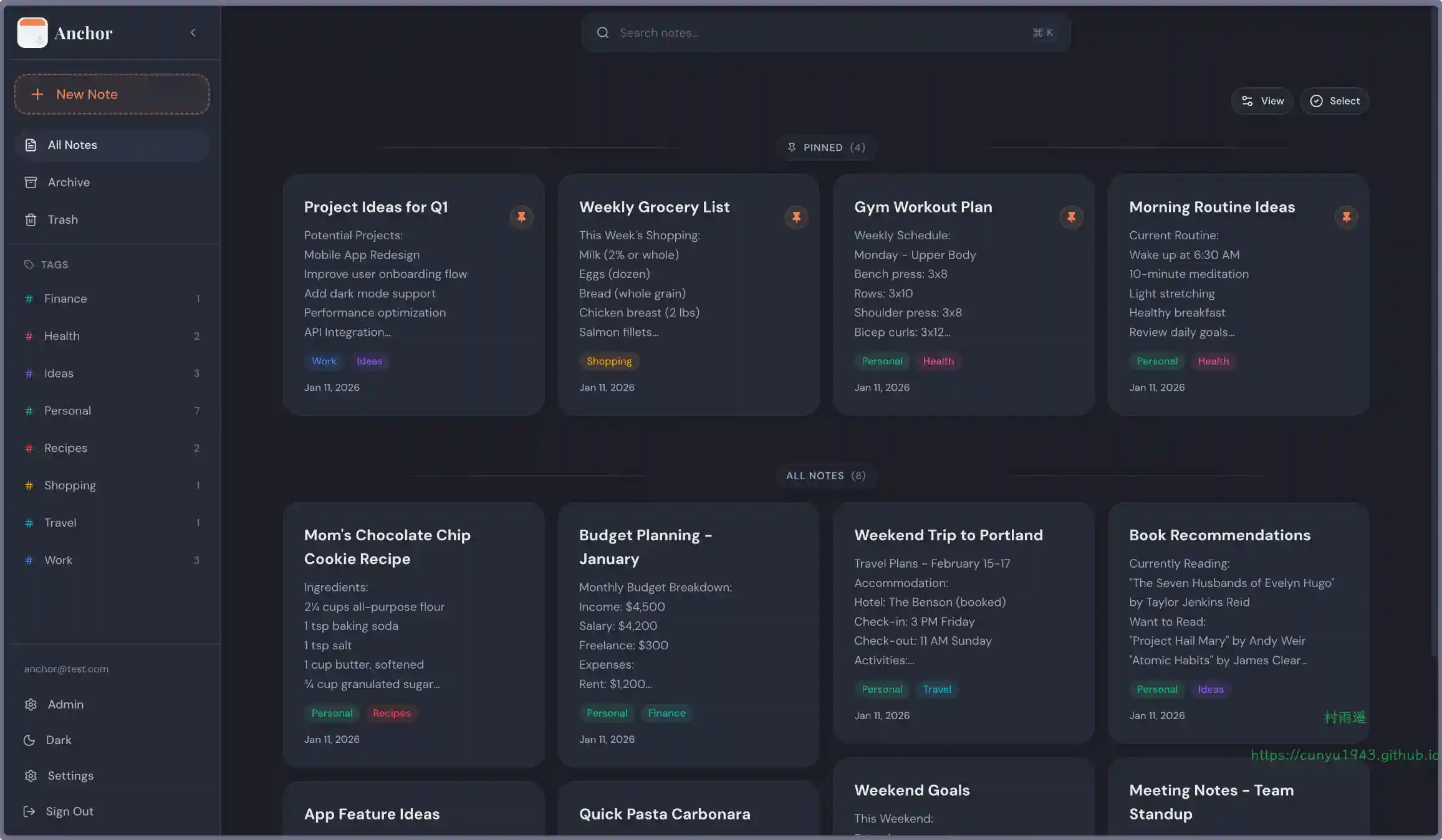Unpin the Gym Workout Plan note

[1071, 217]
